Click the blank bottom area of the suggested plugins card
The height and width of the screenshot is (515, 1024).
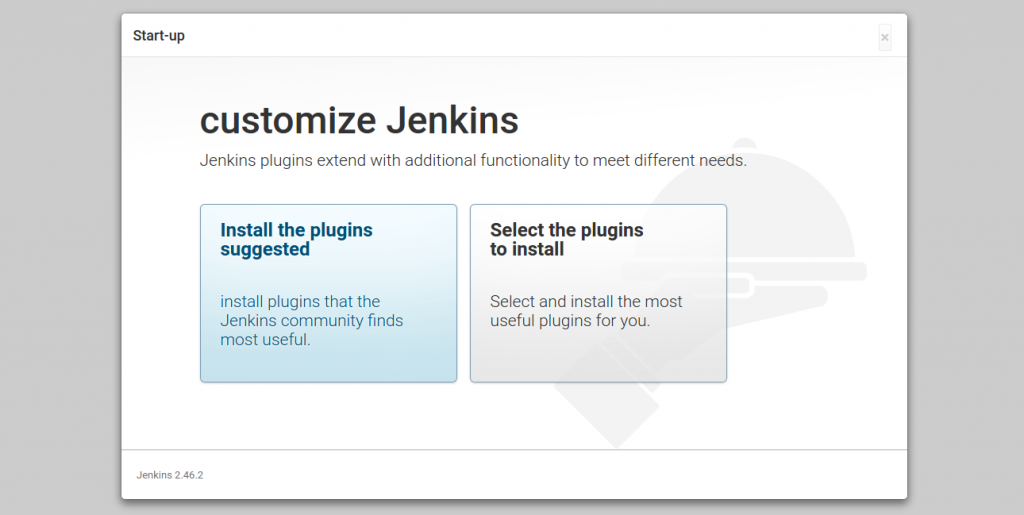(328, 366)
